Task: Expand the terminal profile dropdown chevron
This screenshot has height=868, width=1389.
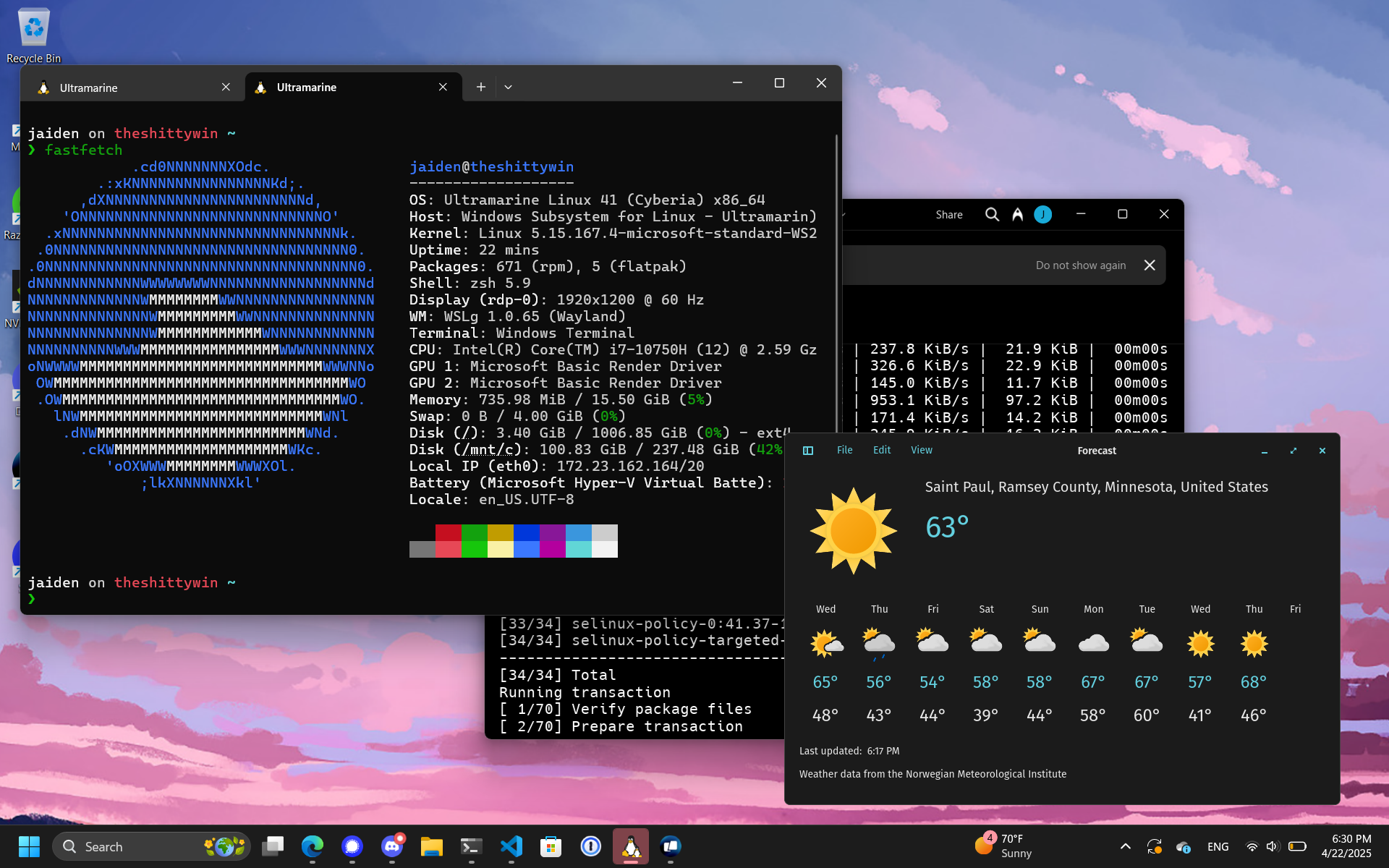Action: [x=508, y=87]
